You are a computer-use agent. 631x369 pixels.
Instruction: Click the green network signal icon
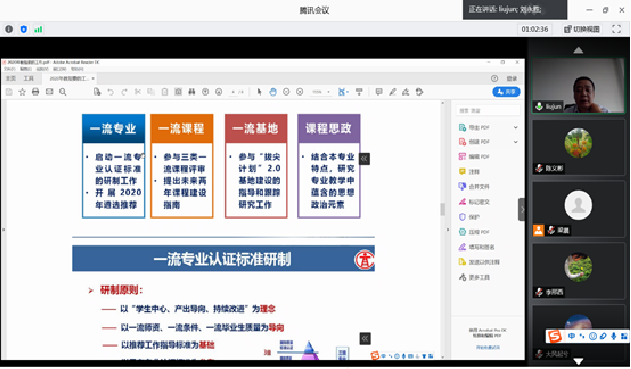tap(38, 29)
